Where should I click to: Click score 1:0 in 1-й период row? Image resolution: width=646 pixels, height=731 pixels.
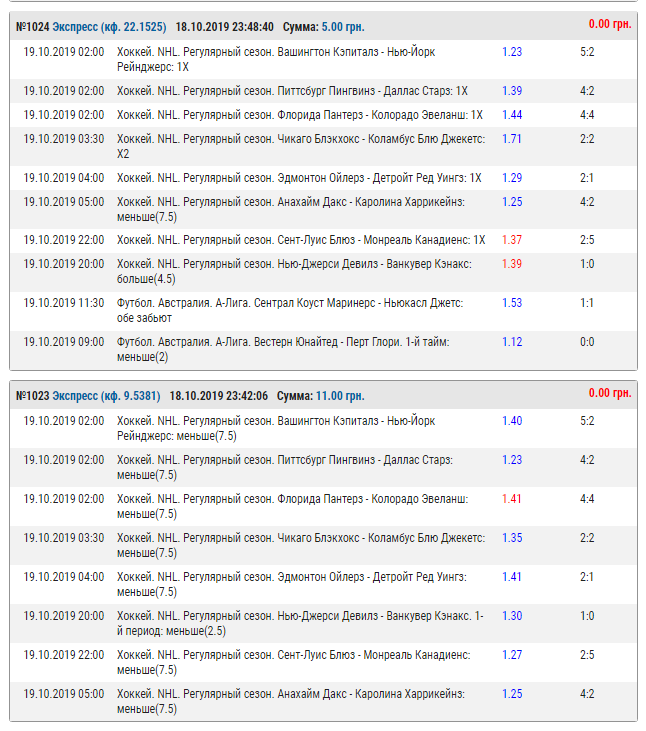587,616
